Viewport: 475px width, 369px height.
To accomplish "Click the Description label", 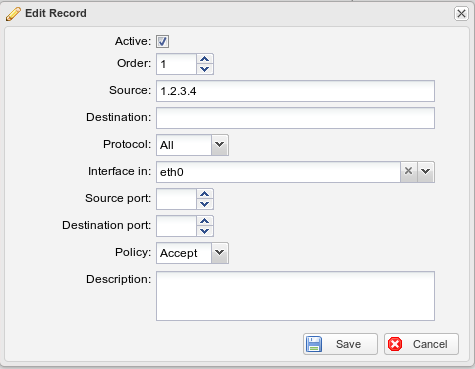I will click(119, 279).
